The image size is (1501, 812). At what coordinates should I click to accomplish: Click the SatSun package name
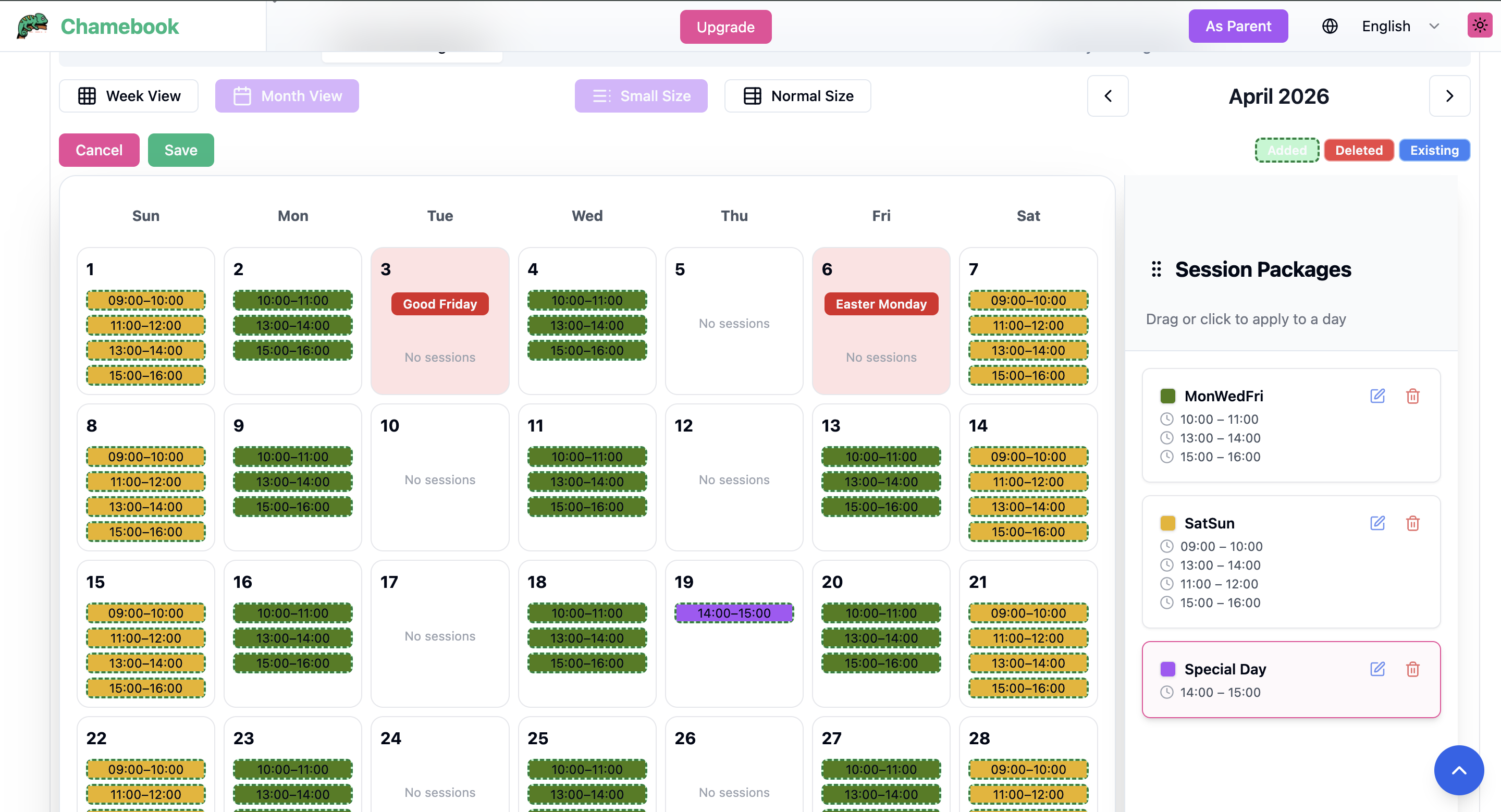click(1209, 523)
